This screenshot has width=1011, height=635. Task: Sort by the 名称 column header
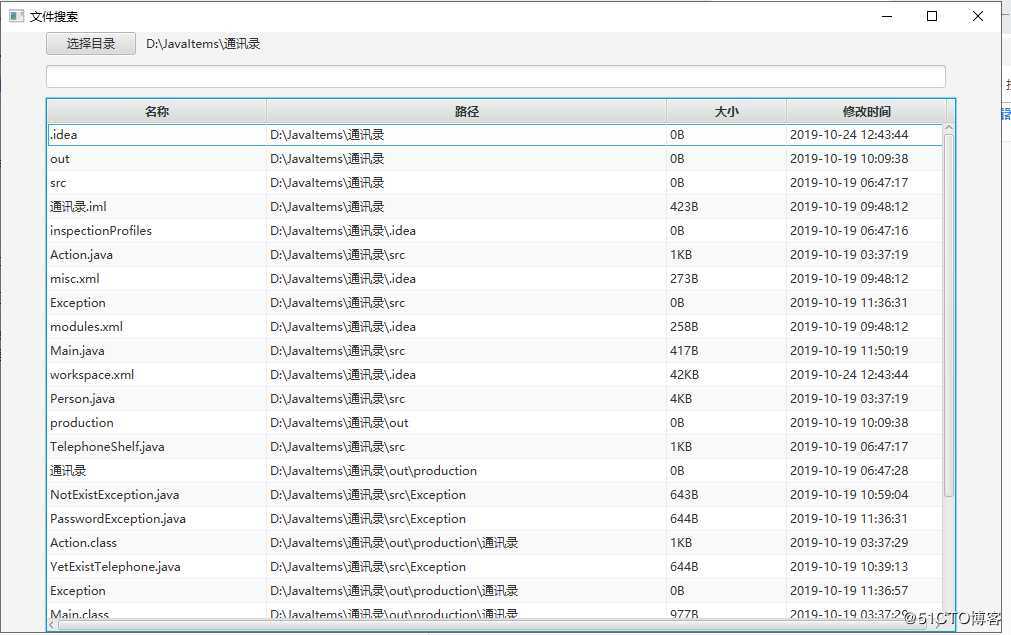[157, 112]
